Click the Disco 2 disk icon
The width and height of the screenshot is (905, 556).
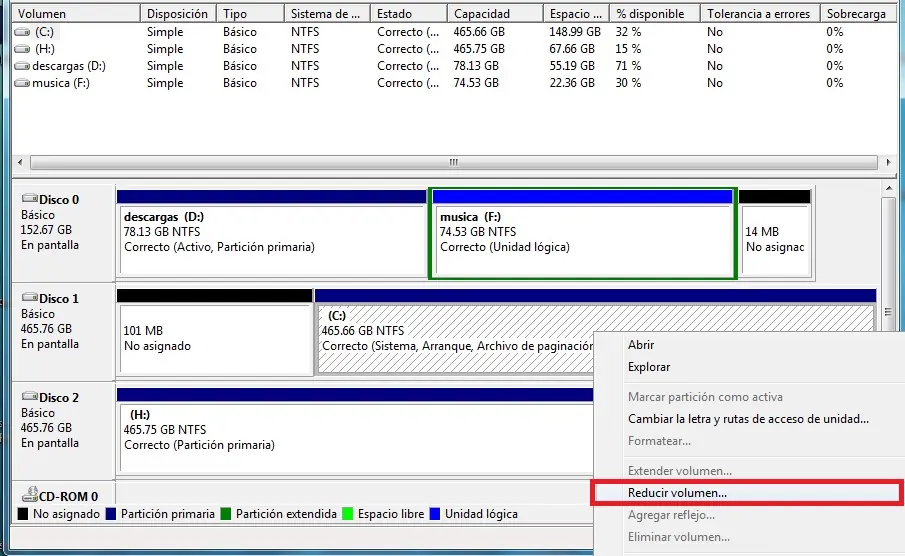pyautogui.click(x=29, y=397)
